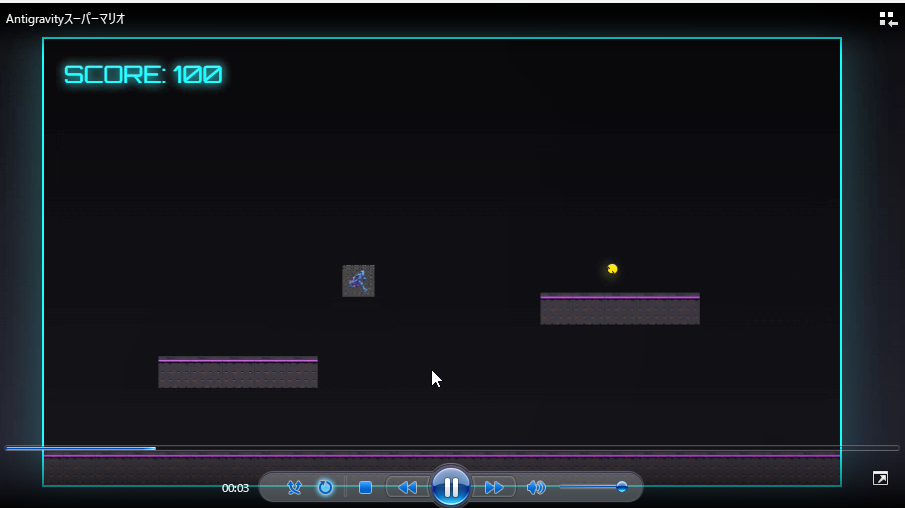Click the yellow coin in the video
The width and height of the screenshot is (905, 508).
click(612, 269)
